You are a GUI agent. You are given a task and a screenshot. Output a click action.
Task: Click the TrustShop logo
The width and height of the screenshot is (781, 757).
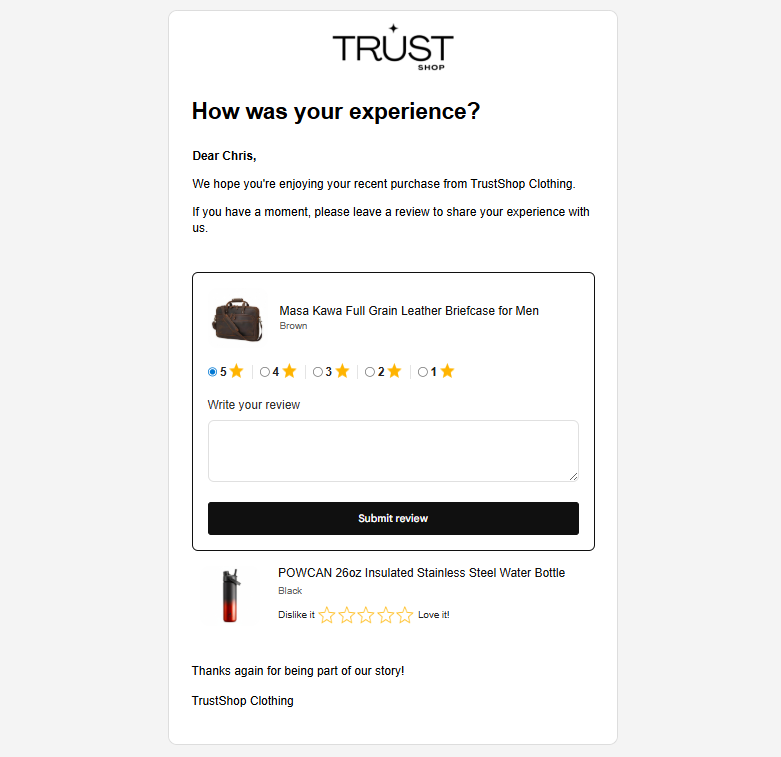(x=392, y=48)
